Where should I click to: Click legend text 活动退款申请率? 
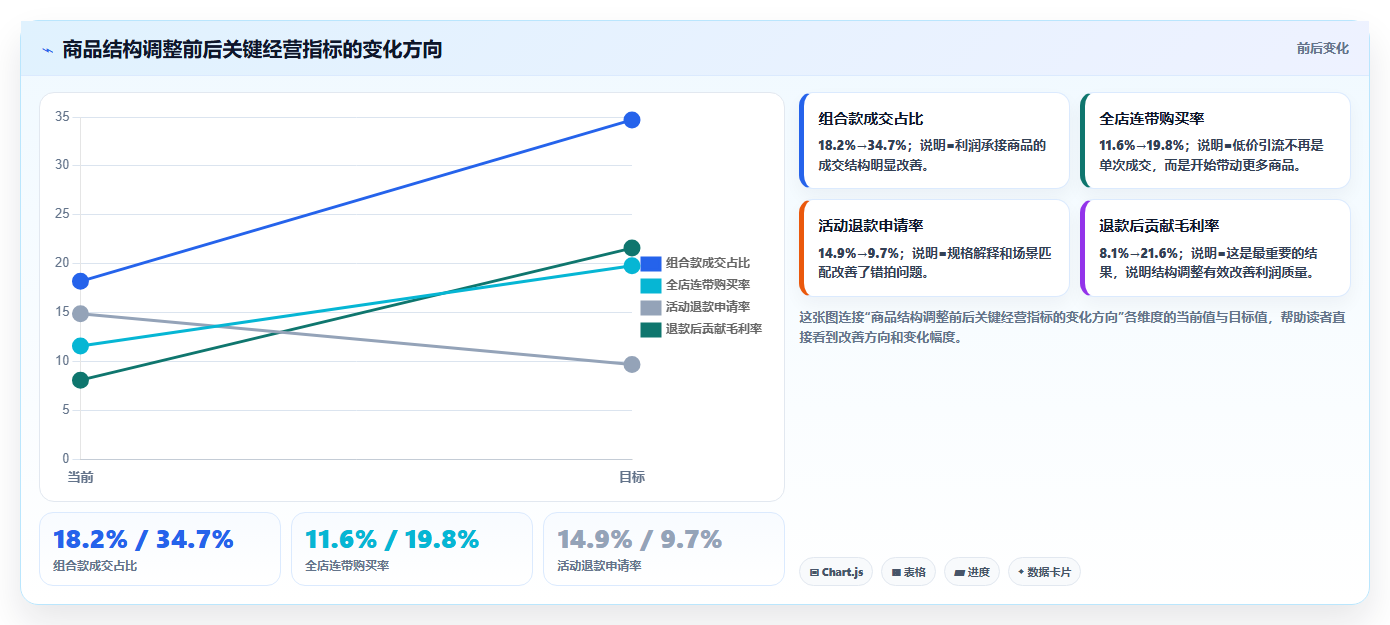[708, 307]
